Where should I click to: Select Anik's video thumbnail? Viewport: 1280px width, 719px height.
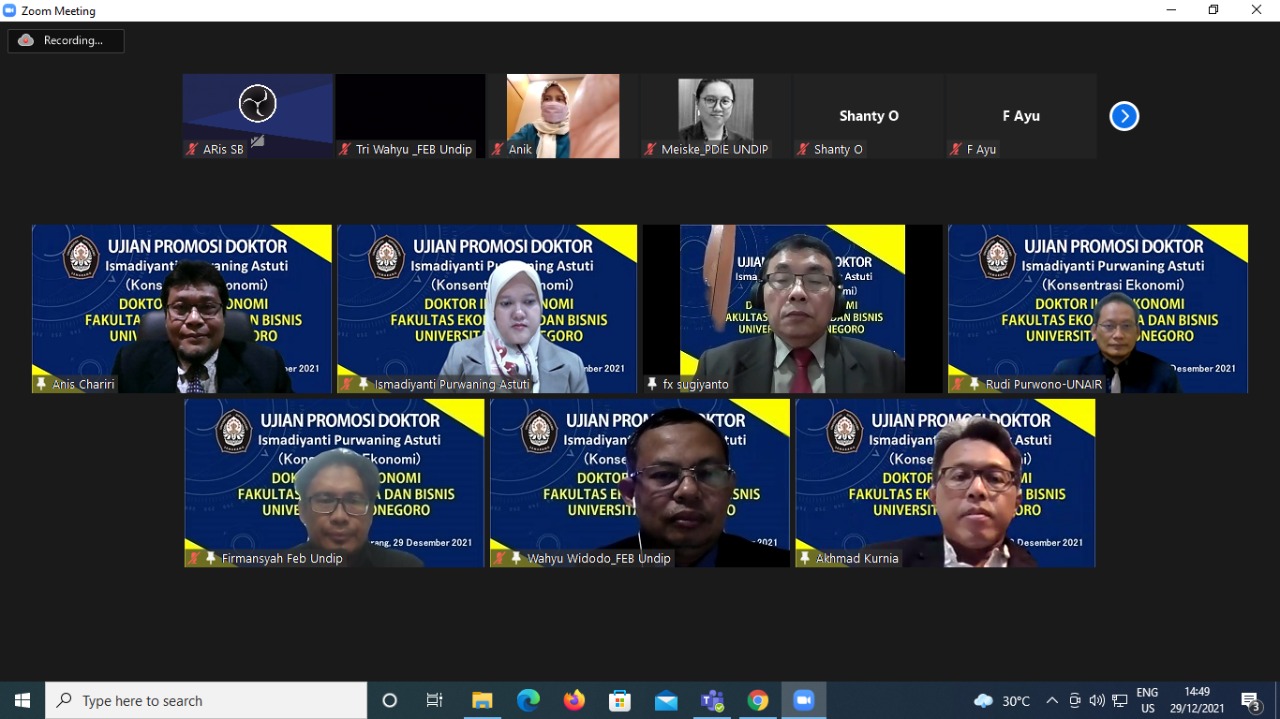[x=562, y=115]
